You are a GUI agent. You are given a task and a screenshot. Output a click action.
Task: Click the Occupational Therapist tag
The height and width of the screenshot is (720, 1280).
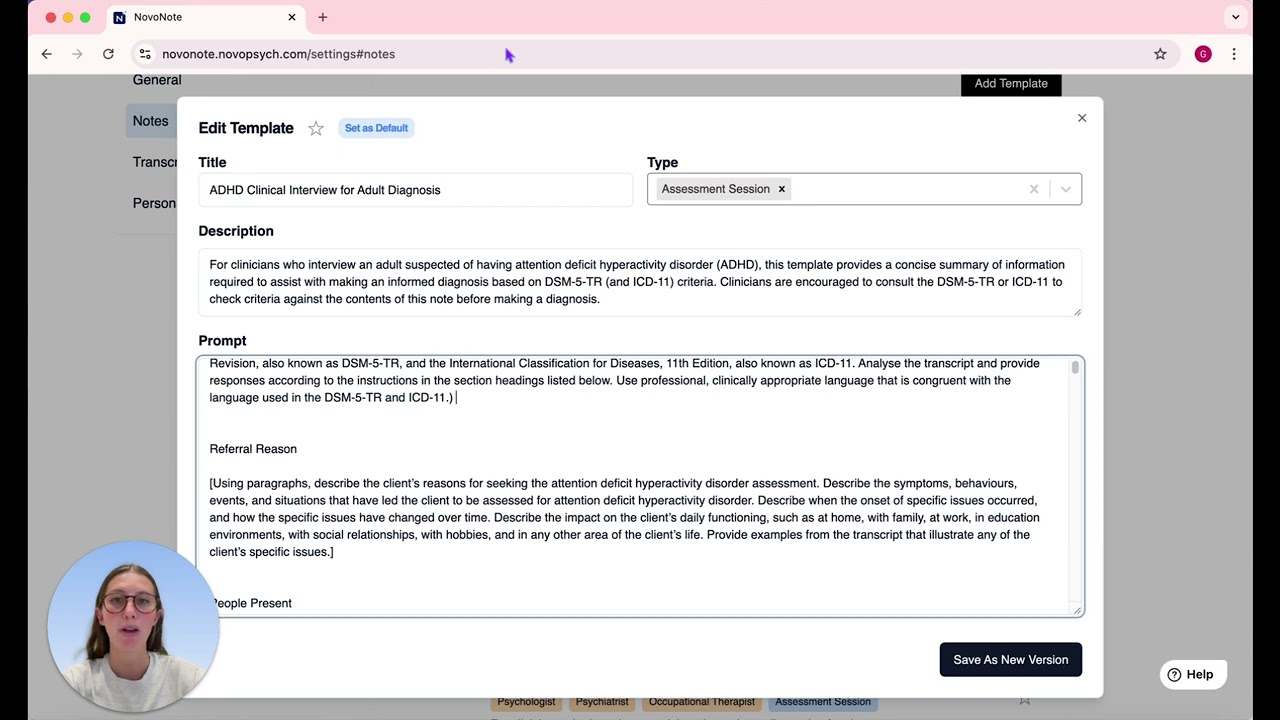pos(702,702)
